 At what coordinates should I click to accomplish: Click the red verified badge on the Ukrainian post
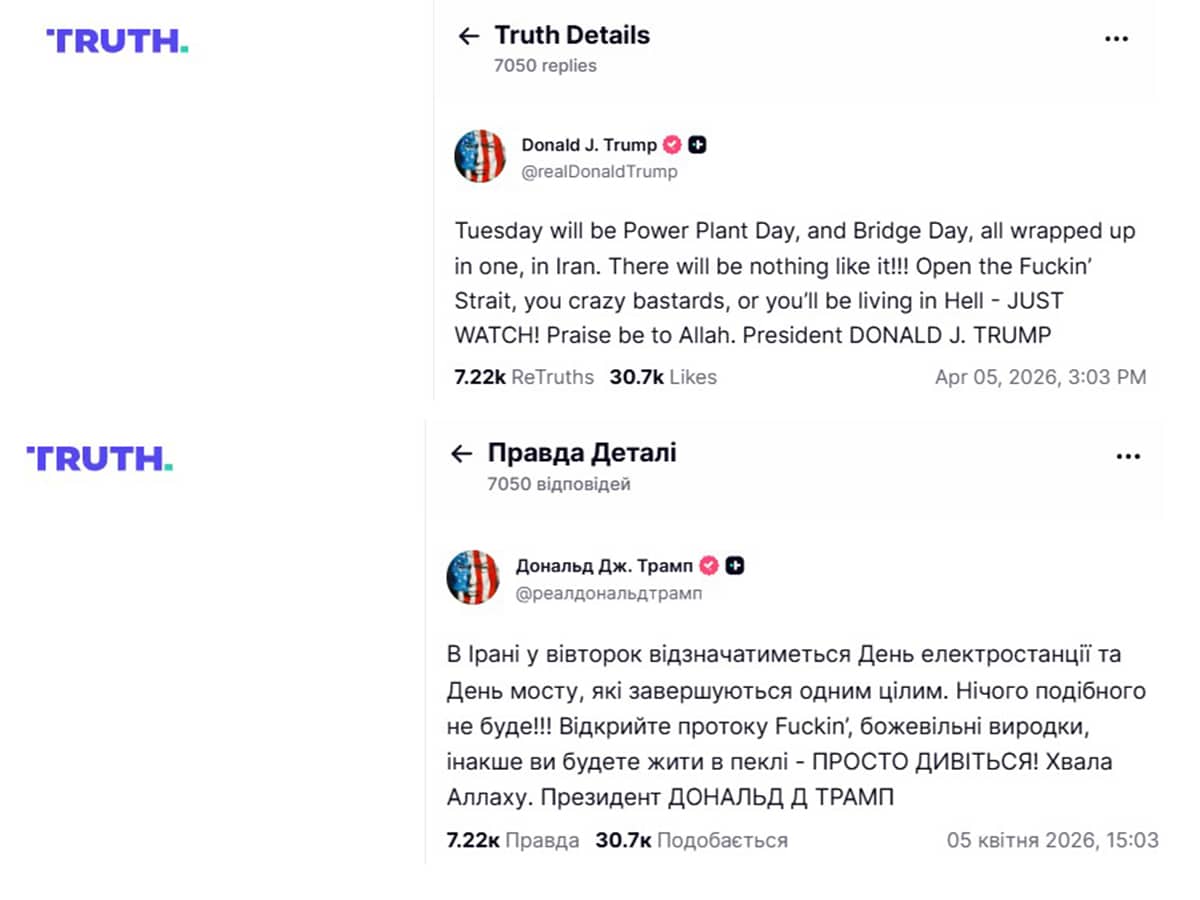[x=708, y=566]
